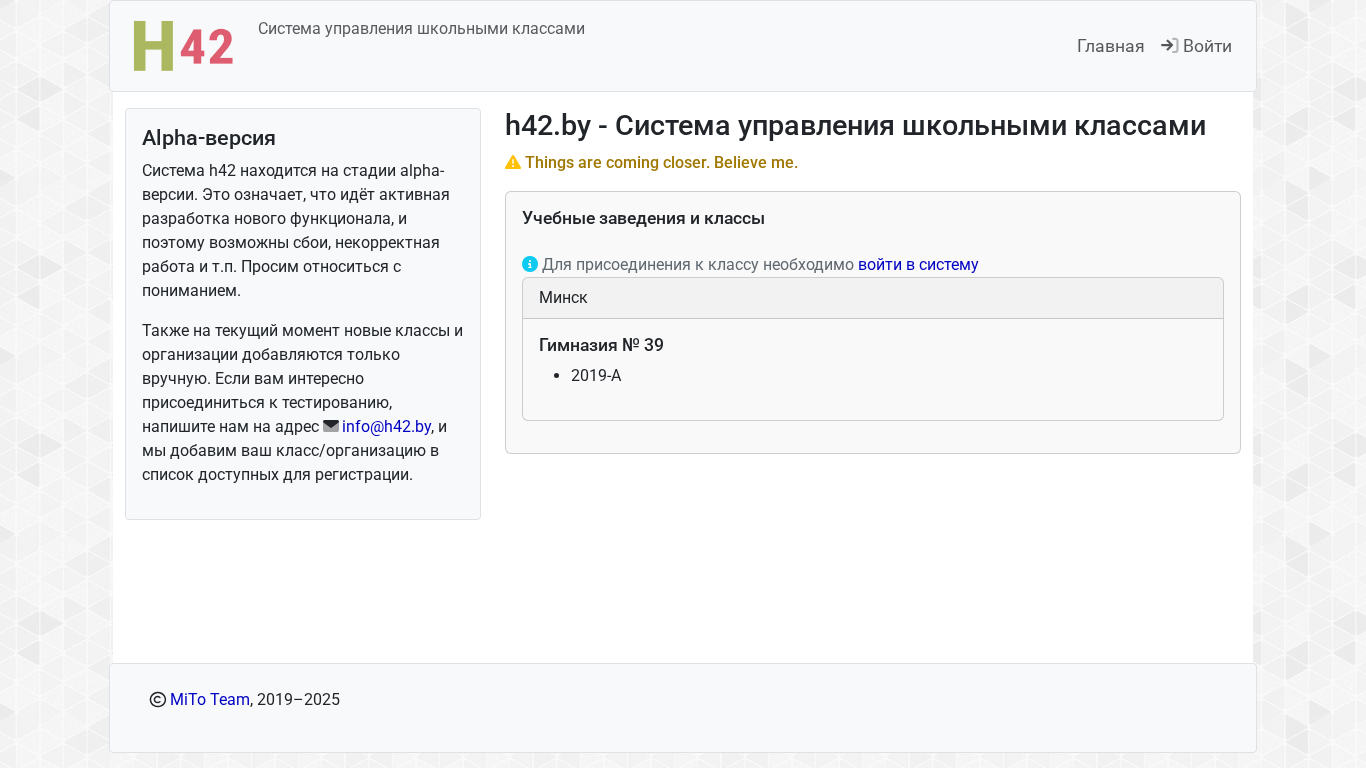Screen dimensions: 1366x768
Task: Visit the MiTo Team link
Action: 210,699
